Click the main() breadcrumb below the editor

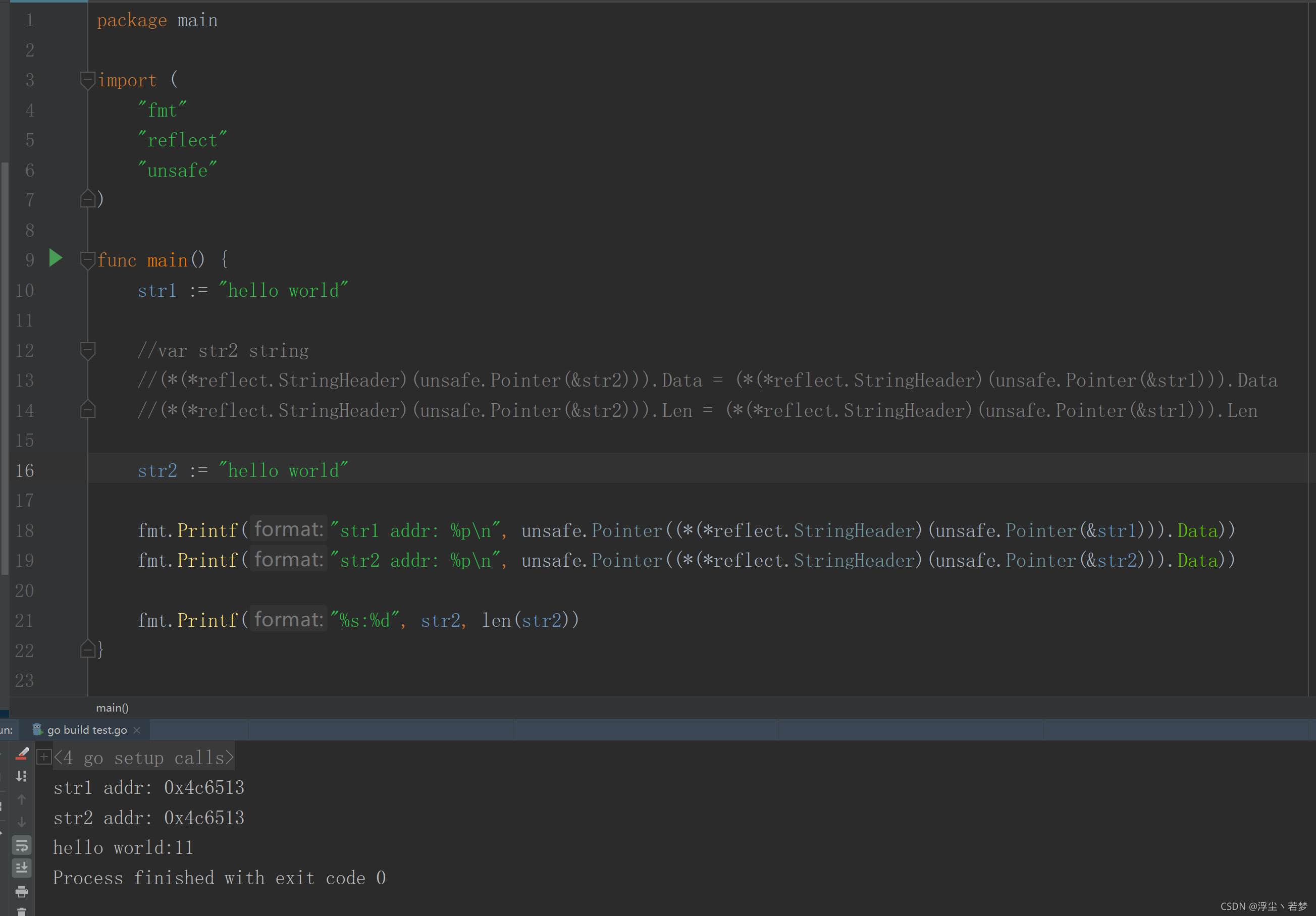click(113, 708)
